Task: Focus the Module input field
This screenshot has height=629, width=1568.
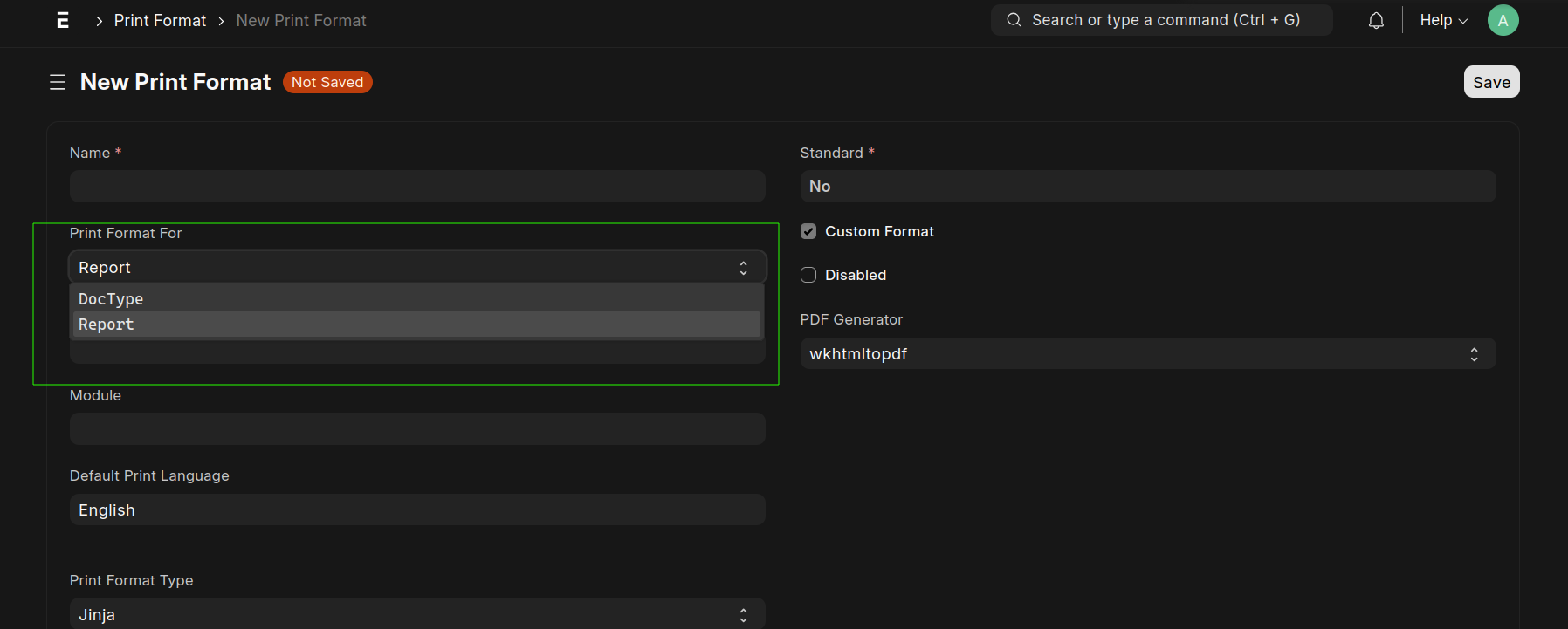Action: (417, 429)
